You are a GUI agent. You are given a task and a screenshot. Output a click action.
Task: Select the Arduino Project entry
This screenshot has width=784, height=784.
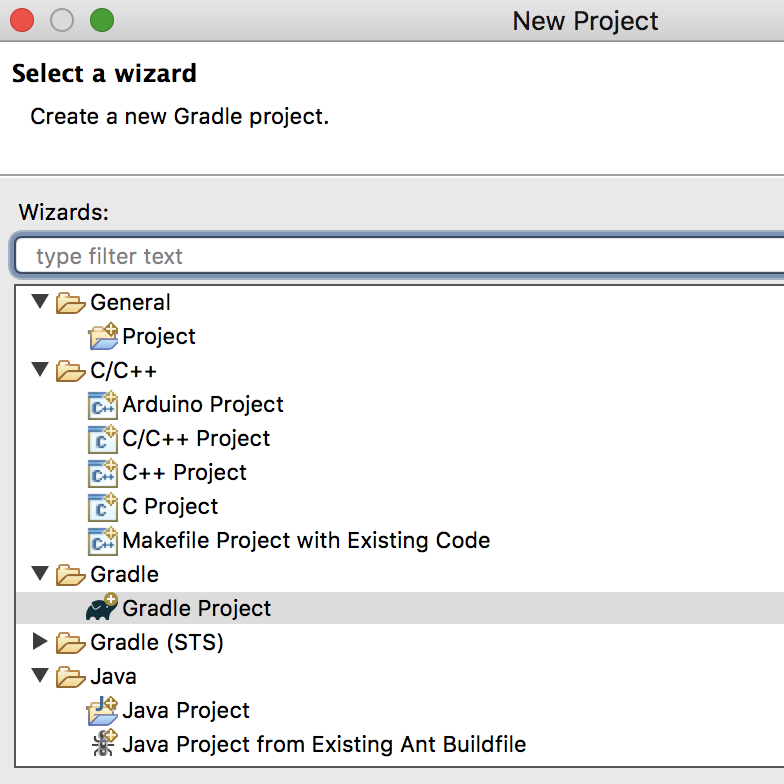pos(203,404)
